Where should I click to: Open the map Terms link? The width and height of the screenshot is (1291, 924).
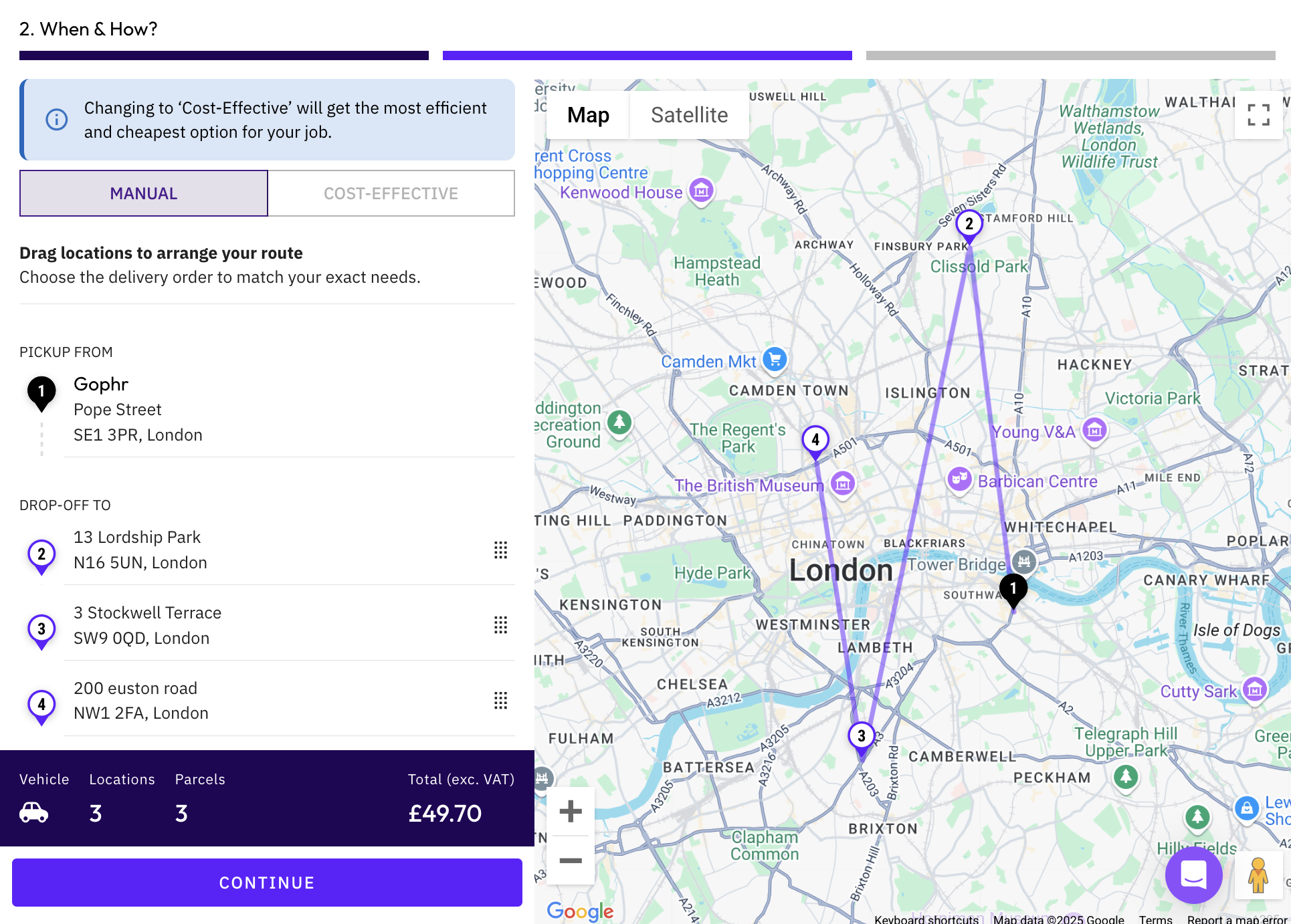(1155, 919)
